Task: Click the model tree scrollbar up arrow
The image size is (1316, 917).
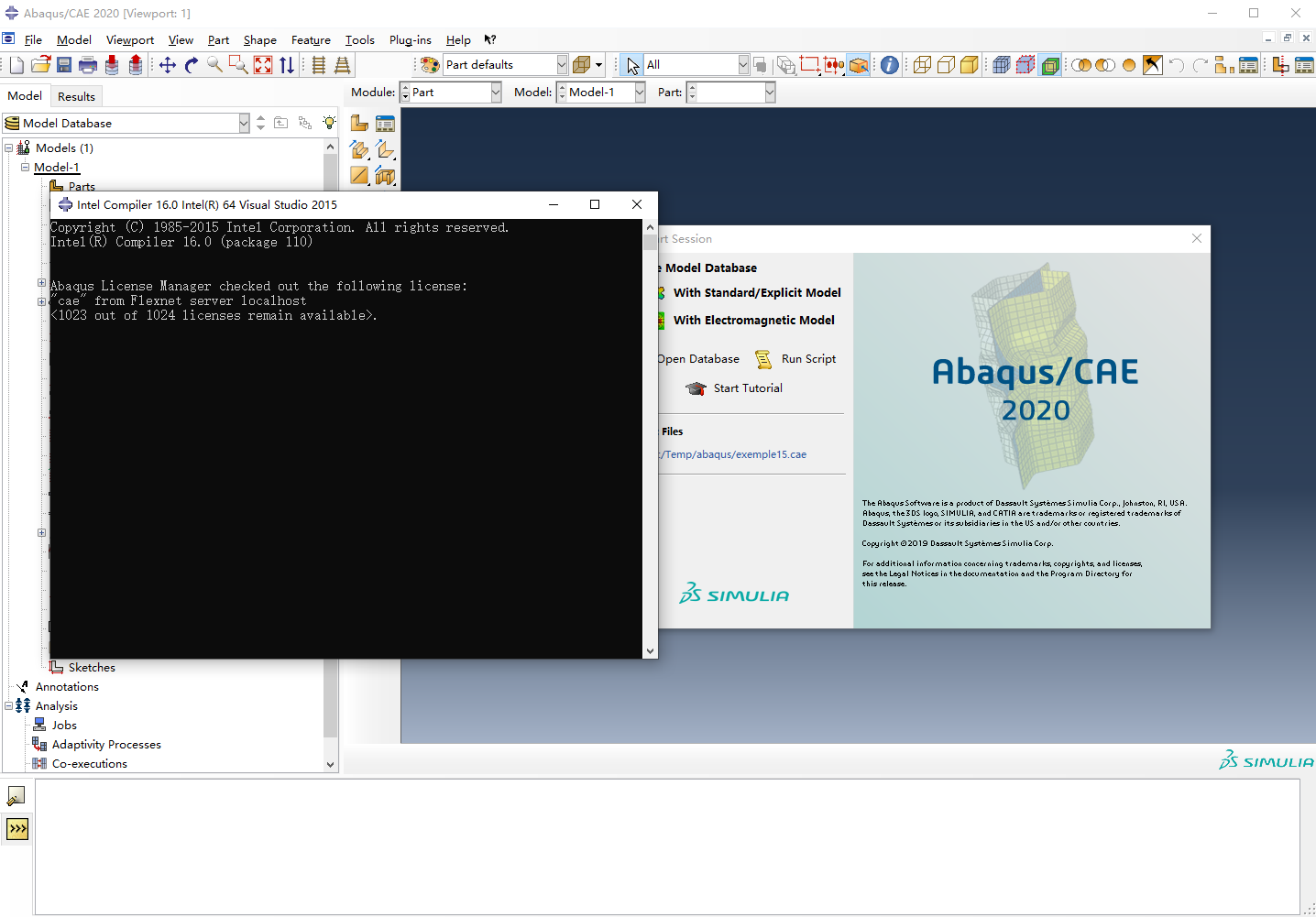Action: [x=331, y=147]
